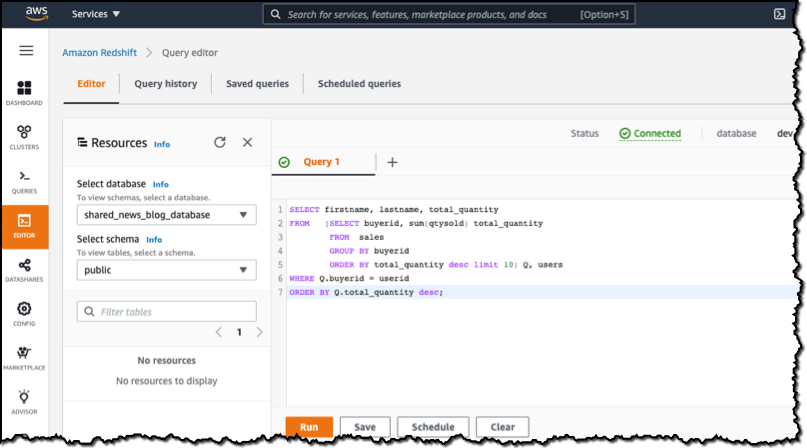This screenshot has width=807, height=448.
Task: Select the Query 1 tab
Action: click(x=322, y=162)
